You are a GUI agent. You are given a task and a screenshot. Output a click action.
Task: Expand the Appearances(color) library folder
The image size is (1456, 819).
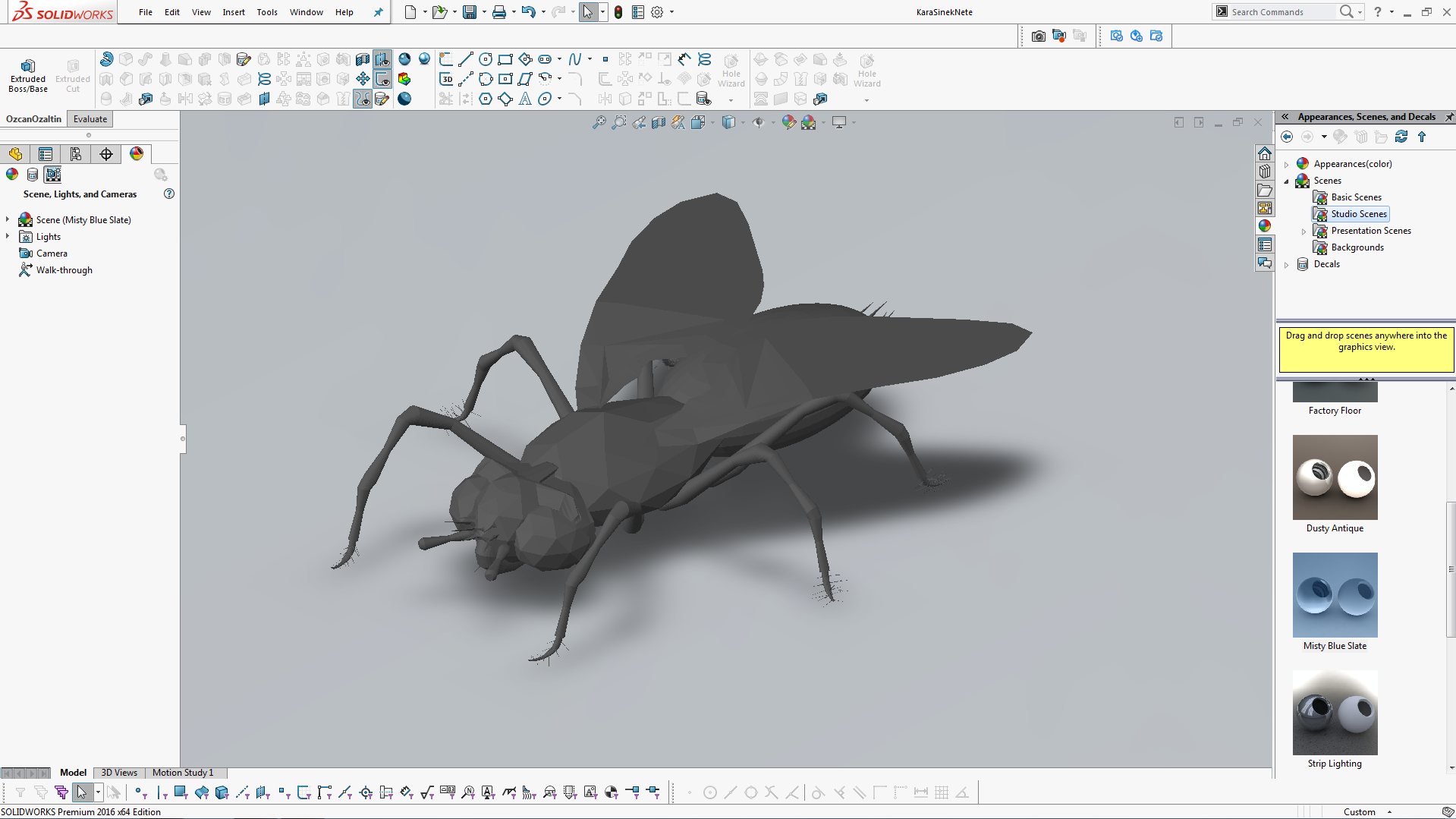click(1287, 164)
